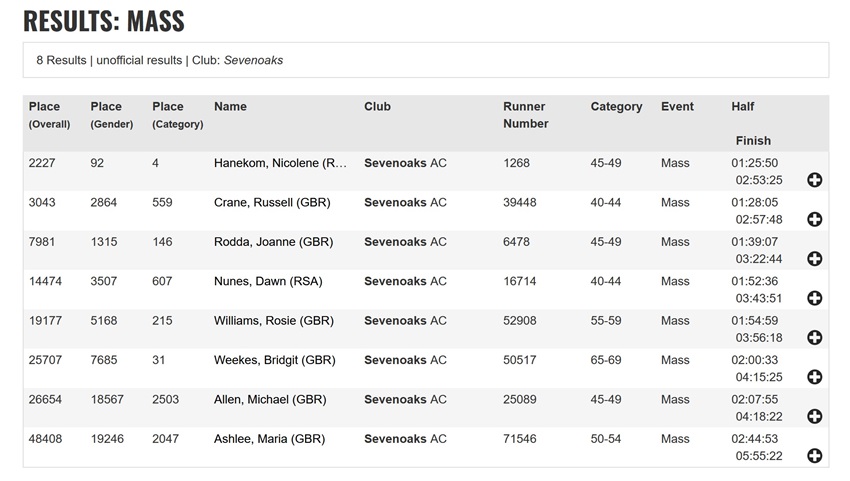Click the RESULTS: MASS heading
This screenshot has height=481, width=850.
(x=104, y=21)
